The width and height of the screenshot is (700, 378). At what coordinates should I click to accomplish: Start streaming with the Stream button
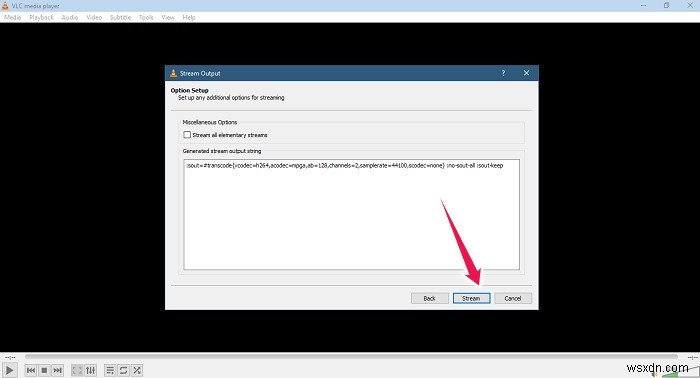pos(471,298)
